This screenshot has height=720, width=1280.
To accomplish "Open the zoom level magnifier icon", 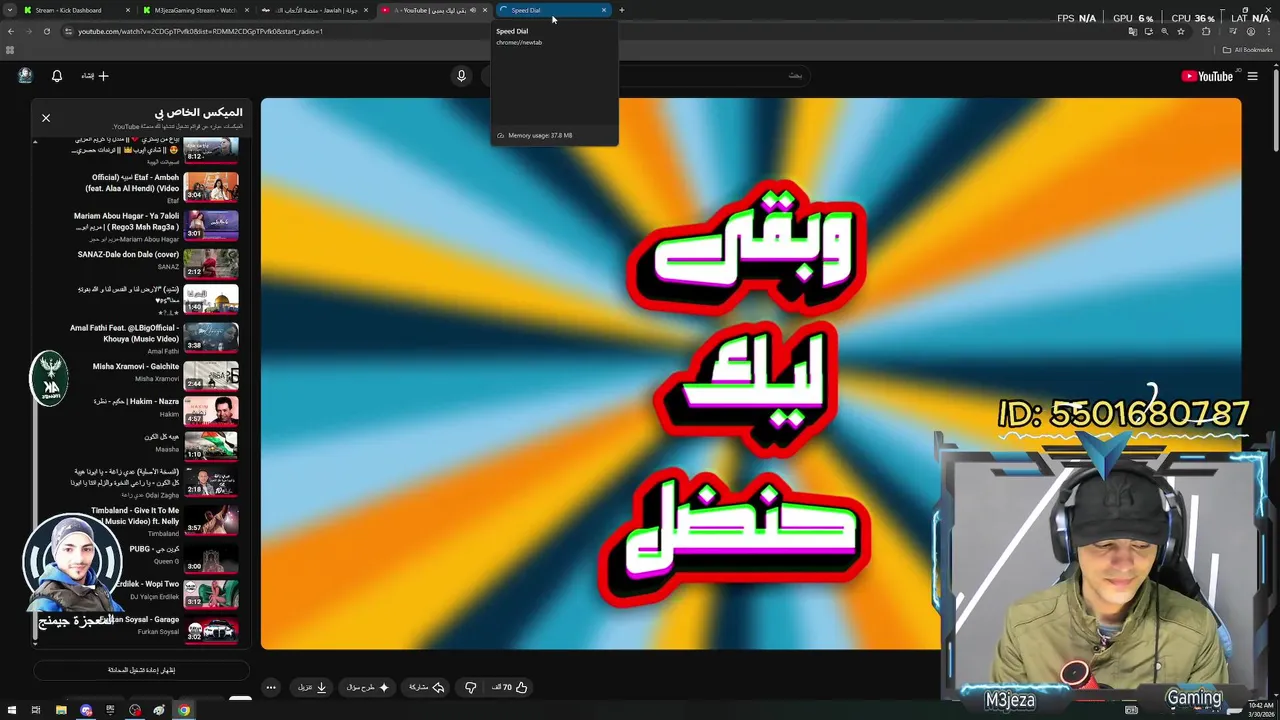I will (x=1164, y=31).
